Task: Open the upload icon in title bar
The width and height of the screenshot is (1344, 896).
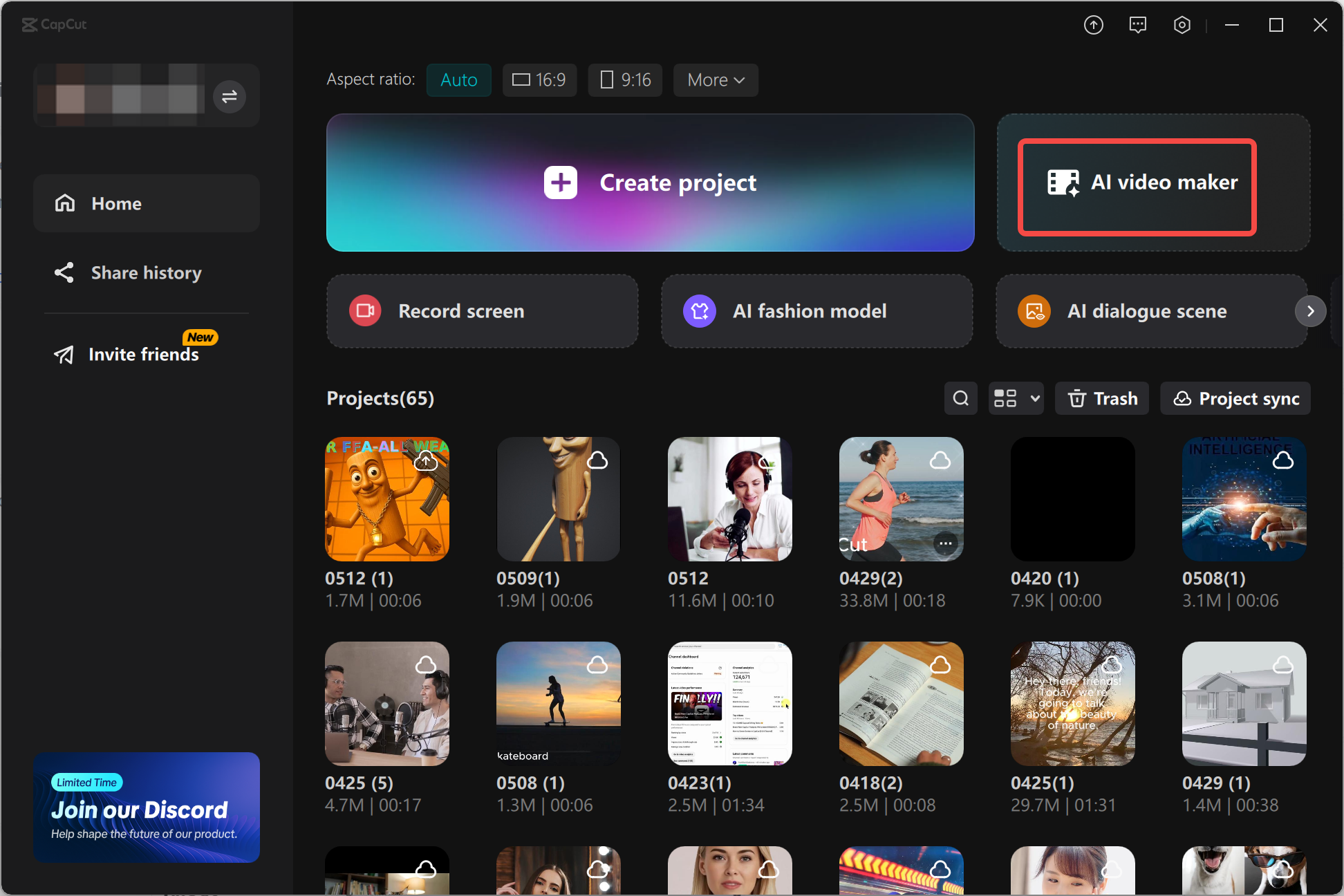Action: click(x=1093, y=26)
